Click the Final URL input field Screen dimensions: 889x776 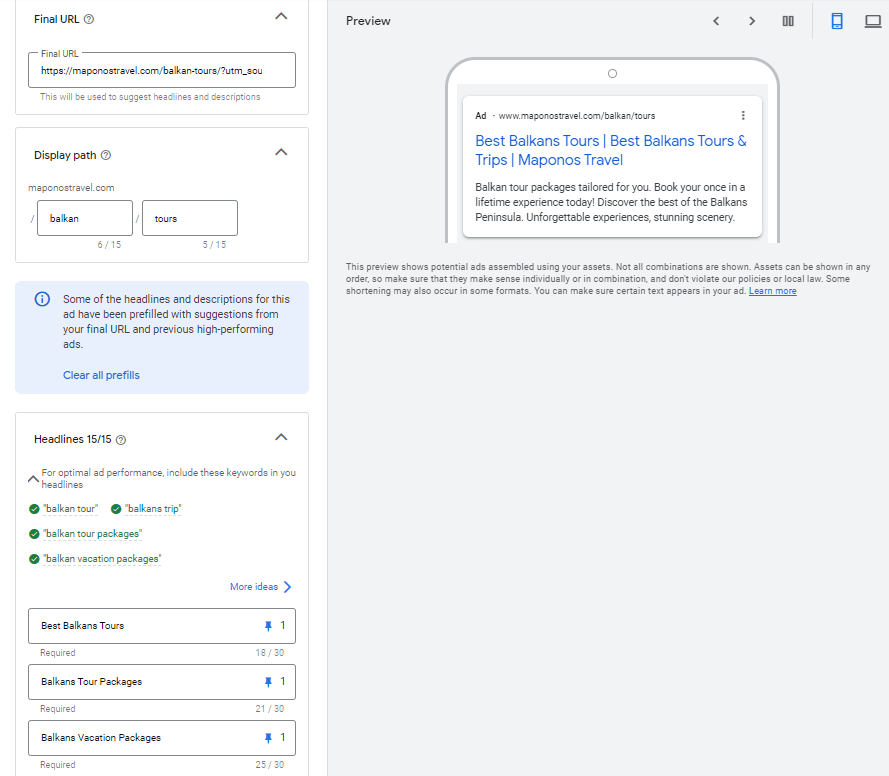coord(162,70)
